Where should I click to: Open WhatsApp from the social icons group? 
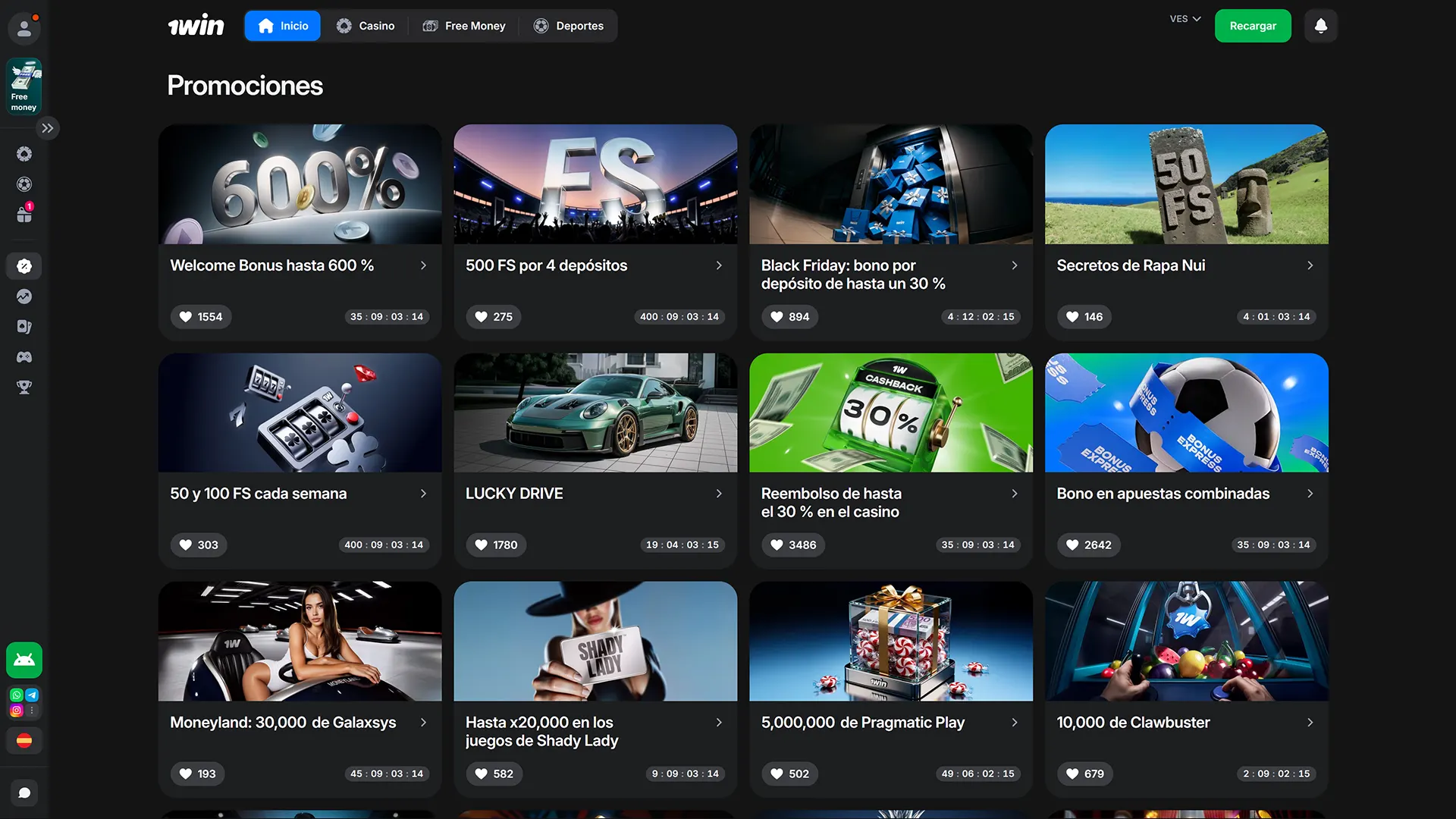15,695
